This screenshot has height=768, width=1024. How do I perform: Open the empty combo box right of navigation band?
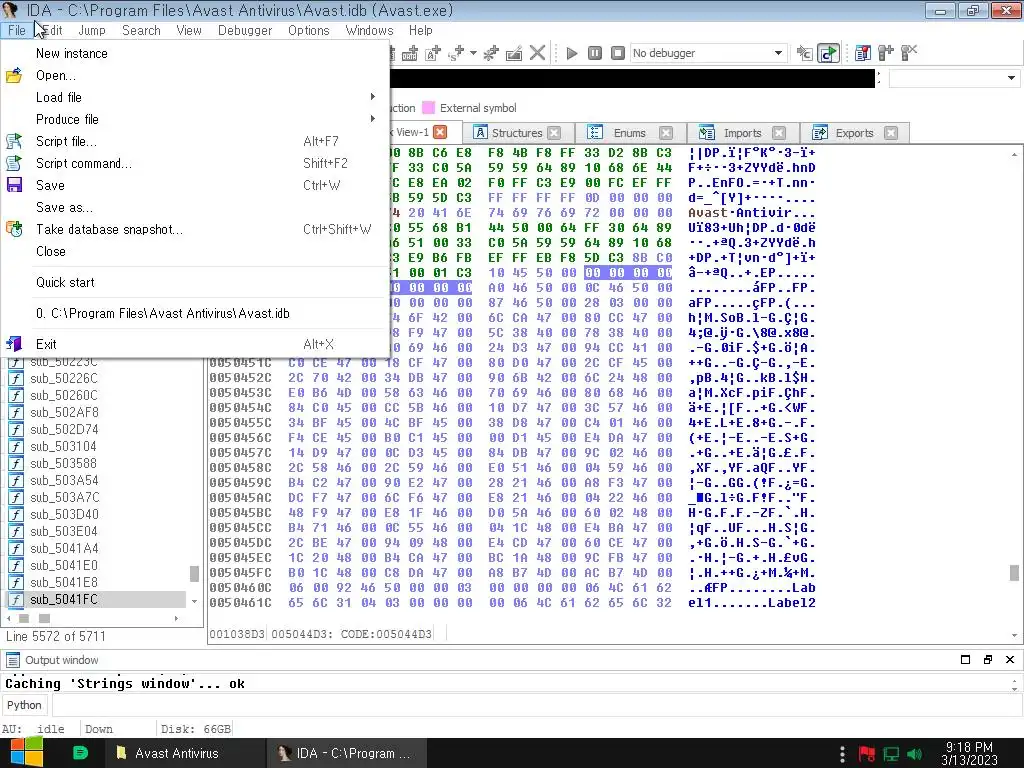(x=954, y=78)
